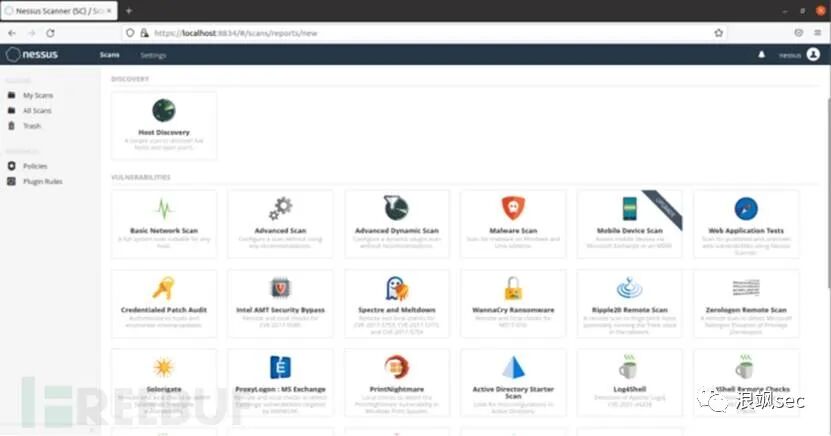Choose PrintNightmare icon
This screenshot has width=831, height=436.
pyautogui.click(x=396, y=367)
